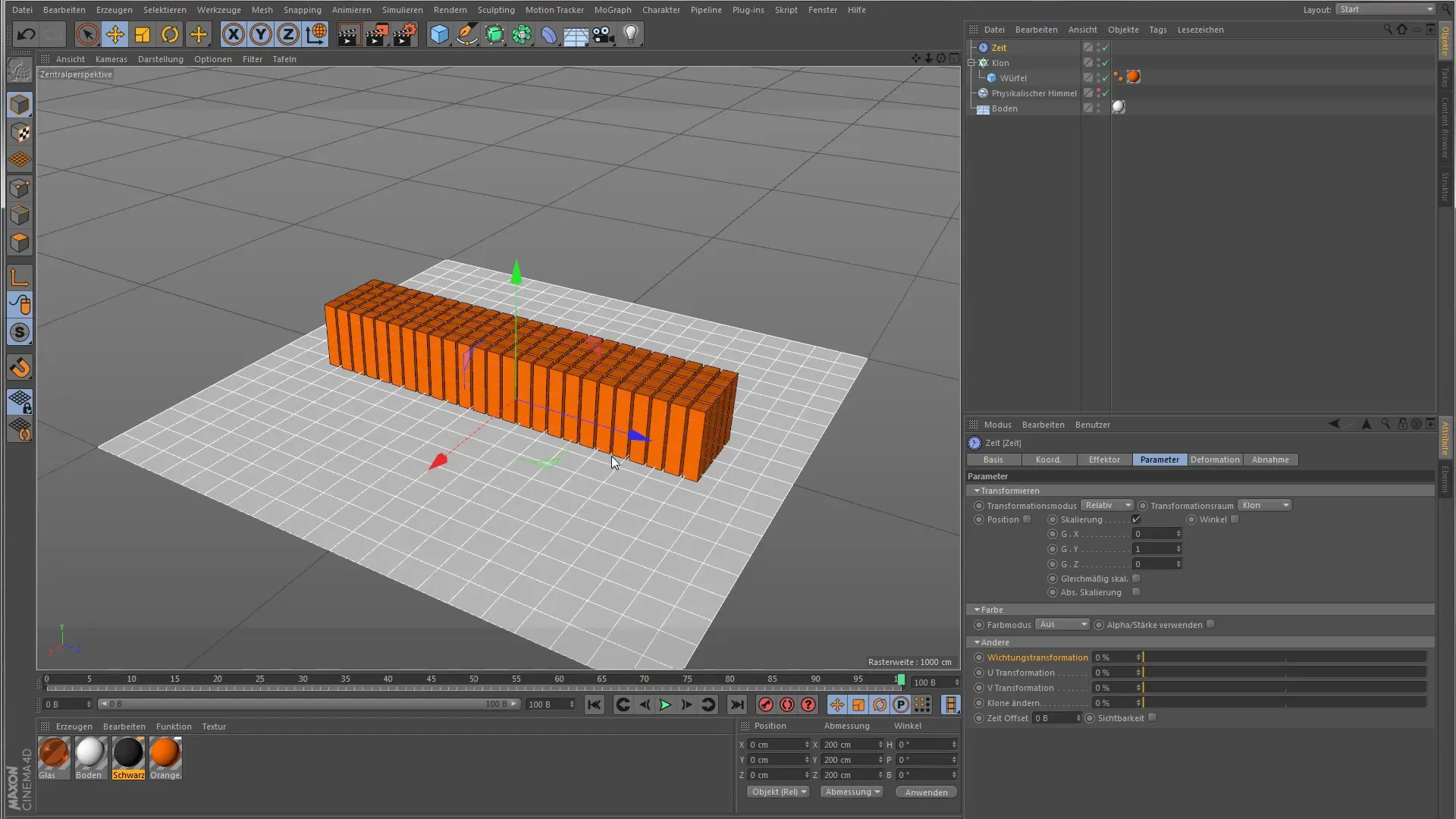Toggle Z axis lock
The height and width of the screenshot is (819, 1456).
(288, 34)
